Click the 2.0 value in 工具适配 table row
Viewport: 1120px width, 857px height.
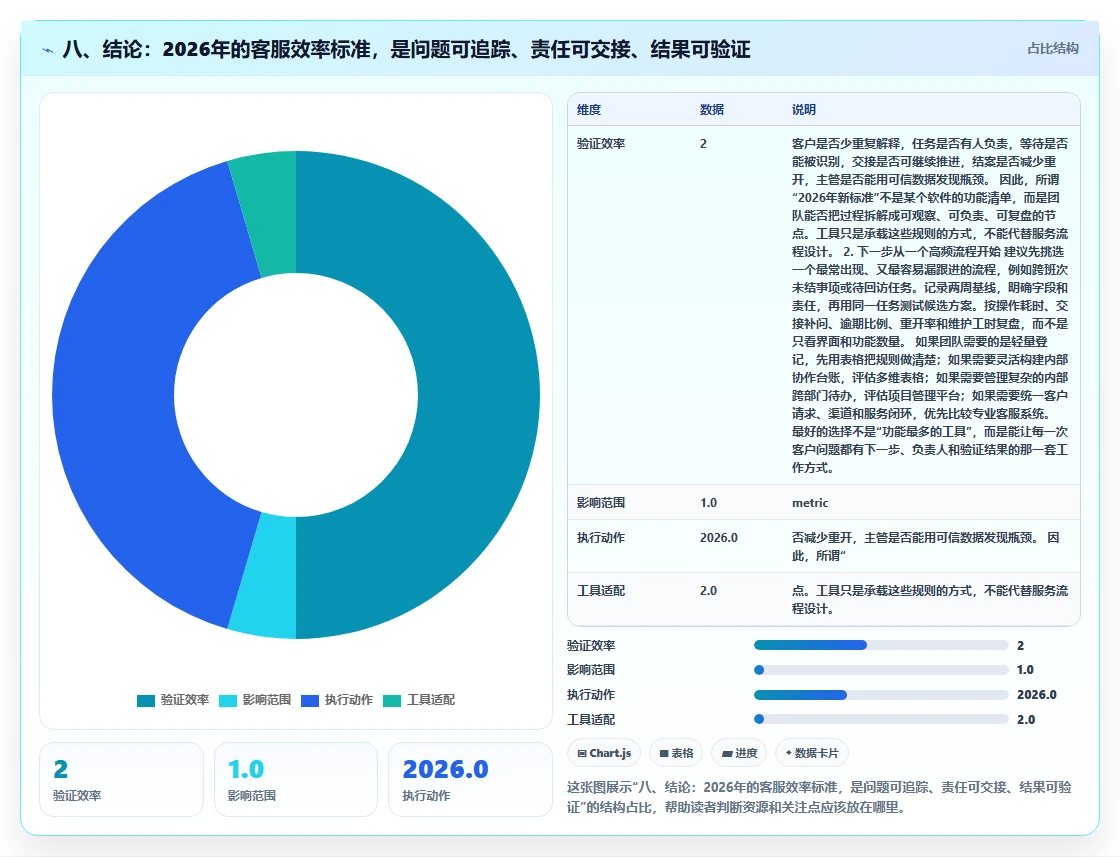tap(708, 591)
